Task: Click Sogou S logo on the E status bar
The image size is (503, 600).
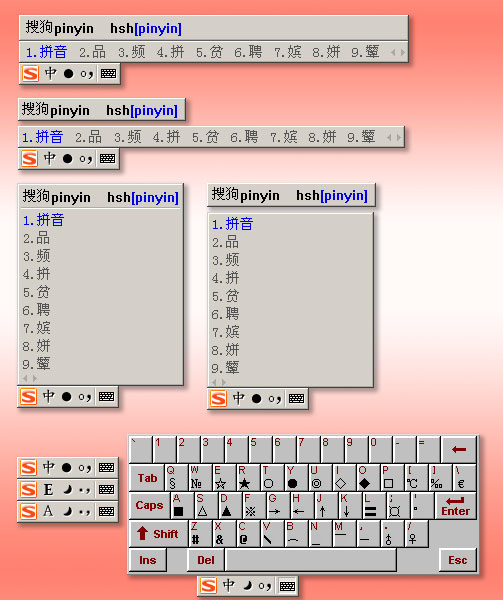Action: 29,489
